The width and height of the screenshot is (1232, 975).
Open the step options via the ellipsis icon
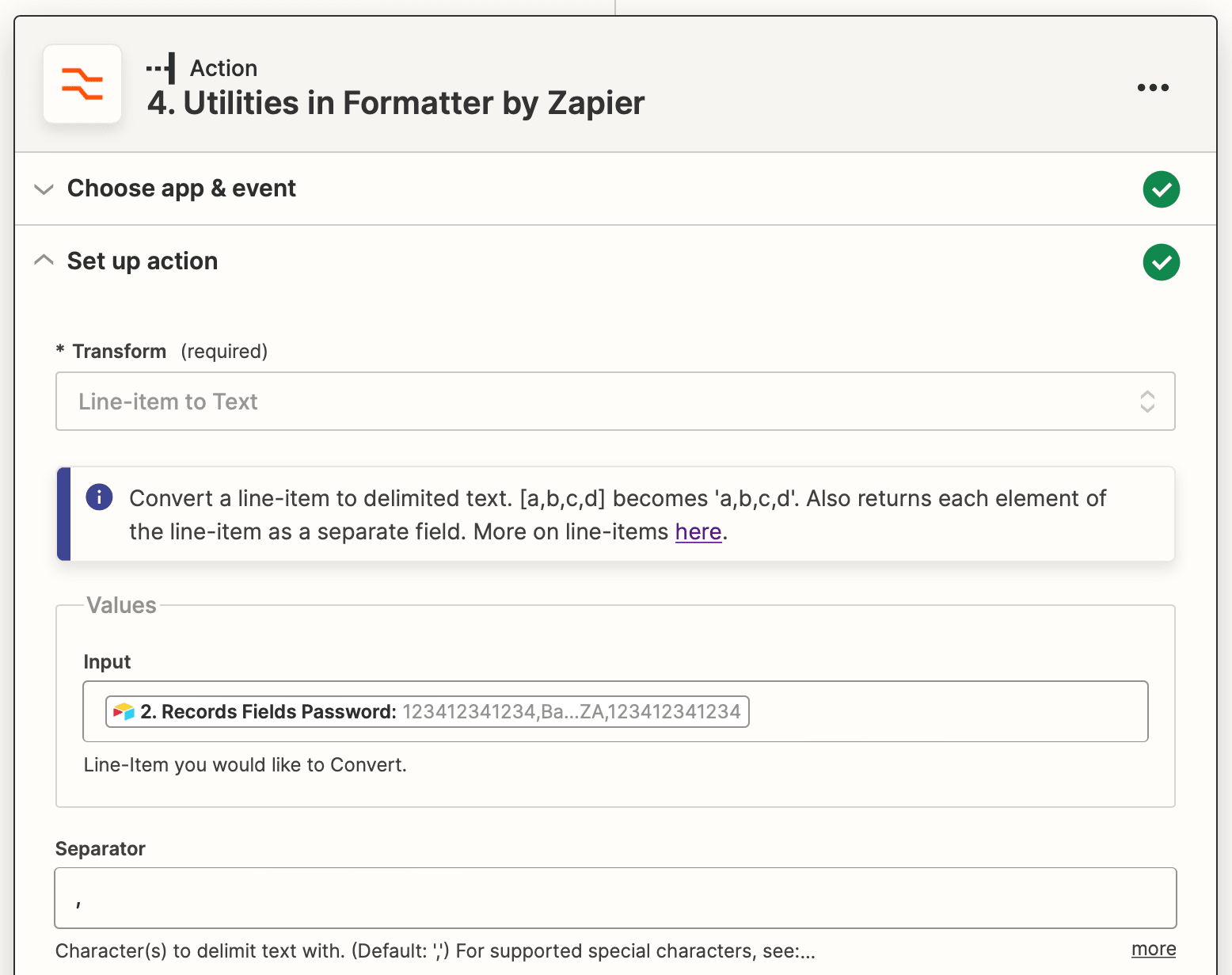[x=1152, y=88]
